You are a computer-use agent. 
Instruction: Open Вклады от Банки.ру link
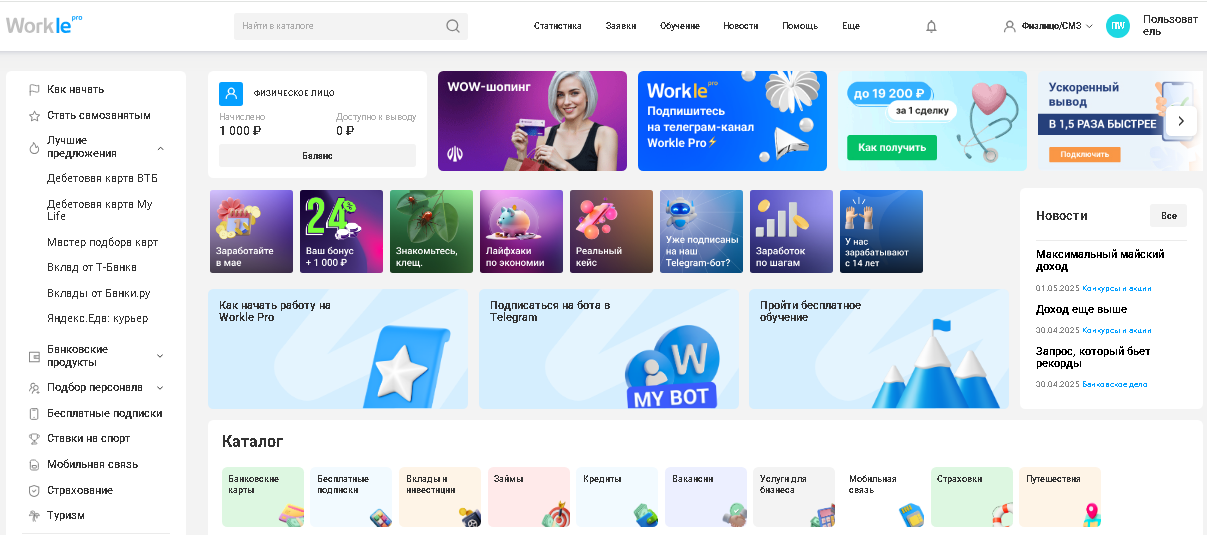(98, 294)
